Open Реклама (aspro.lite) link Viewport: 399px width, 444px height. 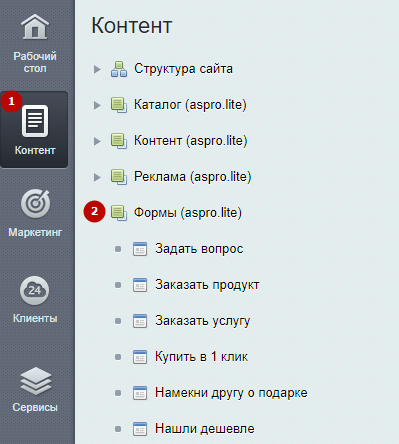pos(193,177)
